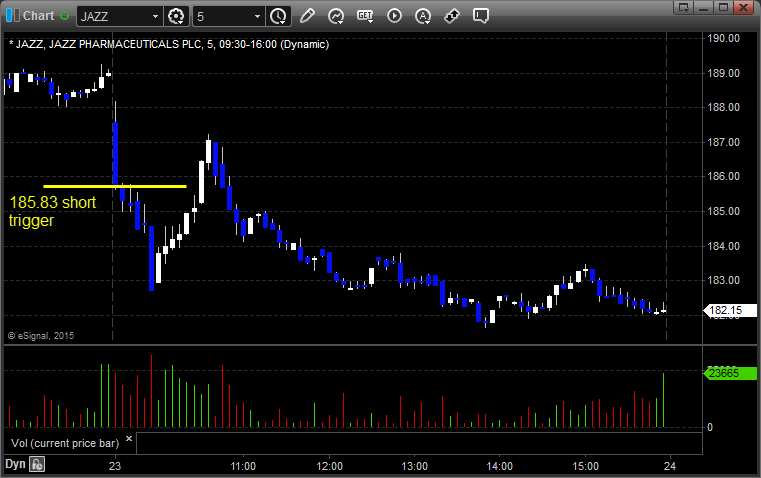Toggle the green link status indicator
Viewport: 761px width, 478px height.
tap(66, 16)
